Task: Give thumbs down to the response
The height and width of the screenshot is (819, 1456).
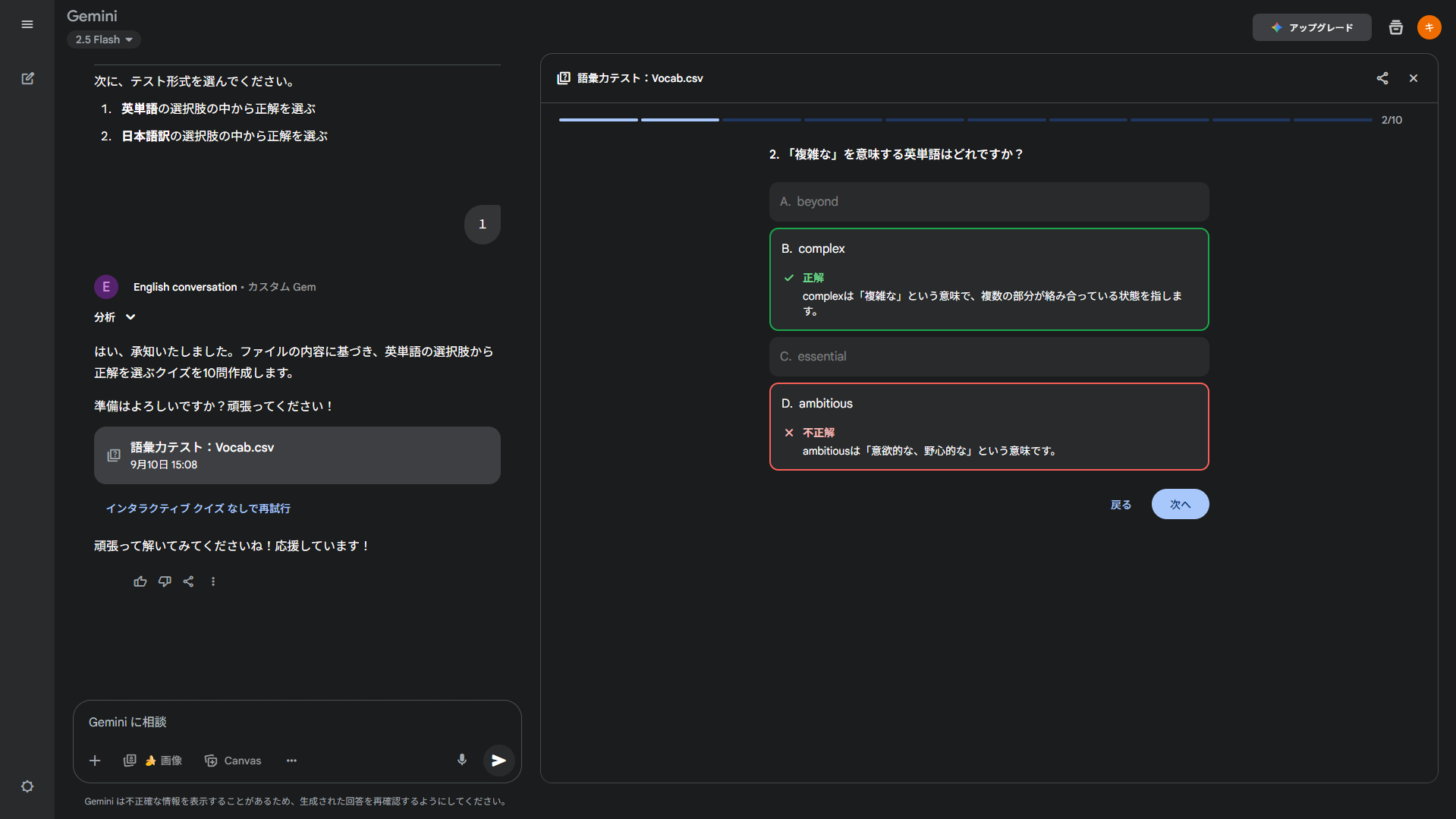Action: (x=165, y=581)
